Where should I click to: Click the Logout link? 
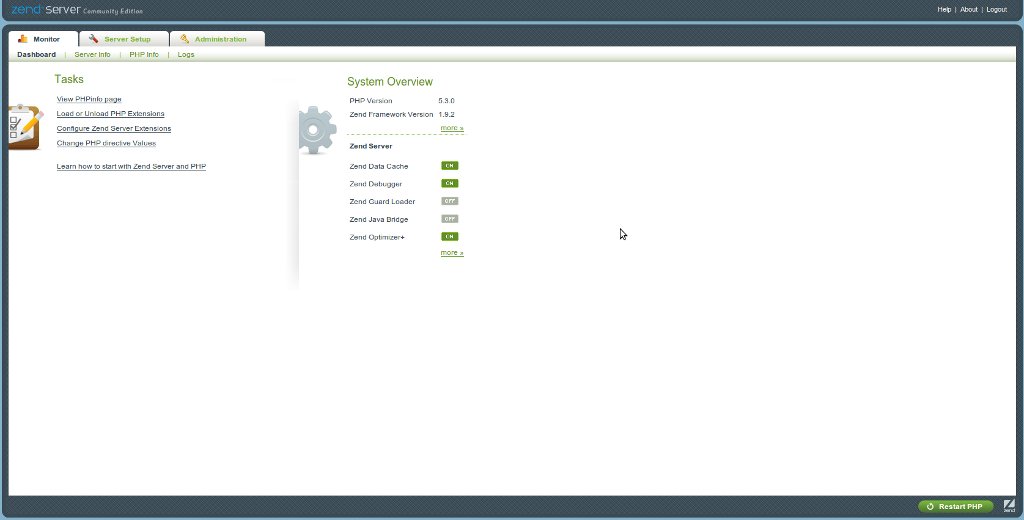[997, 10]
